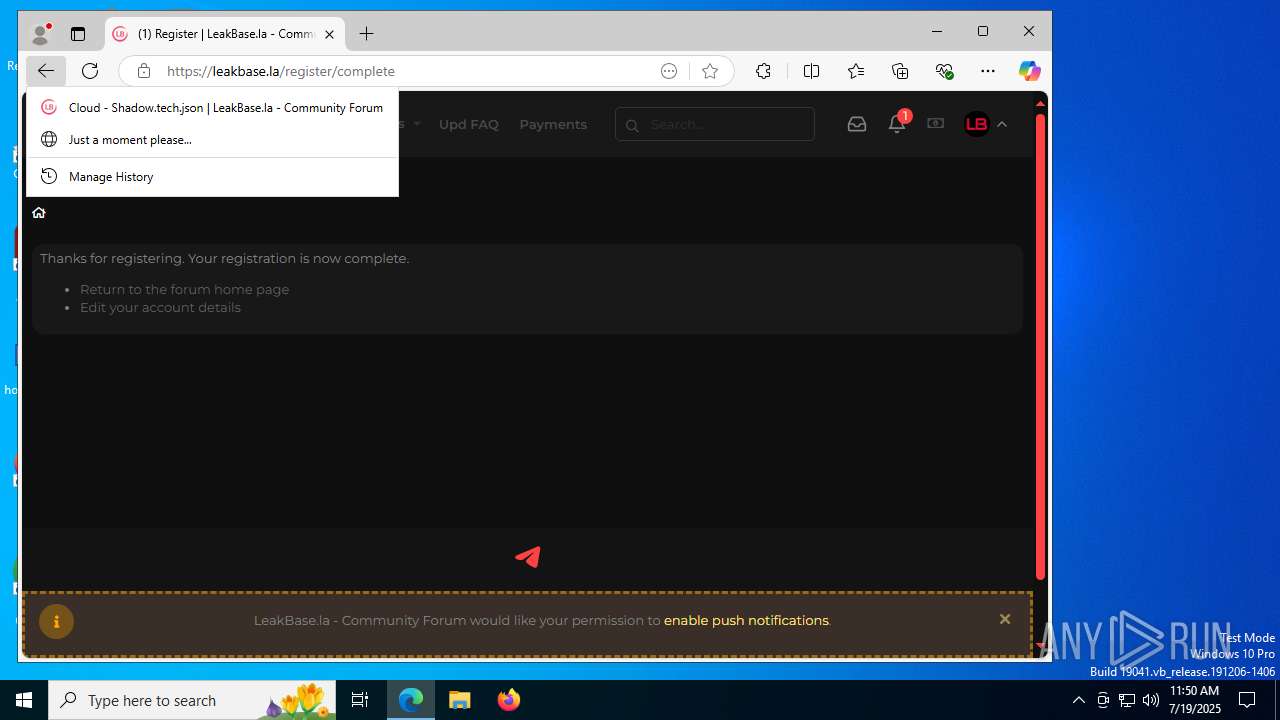This screenshot has height=720, width=1280.
Task: Show hidden system tray icons chevron
Action: tap(1078, 700)
